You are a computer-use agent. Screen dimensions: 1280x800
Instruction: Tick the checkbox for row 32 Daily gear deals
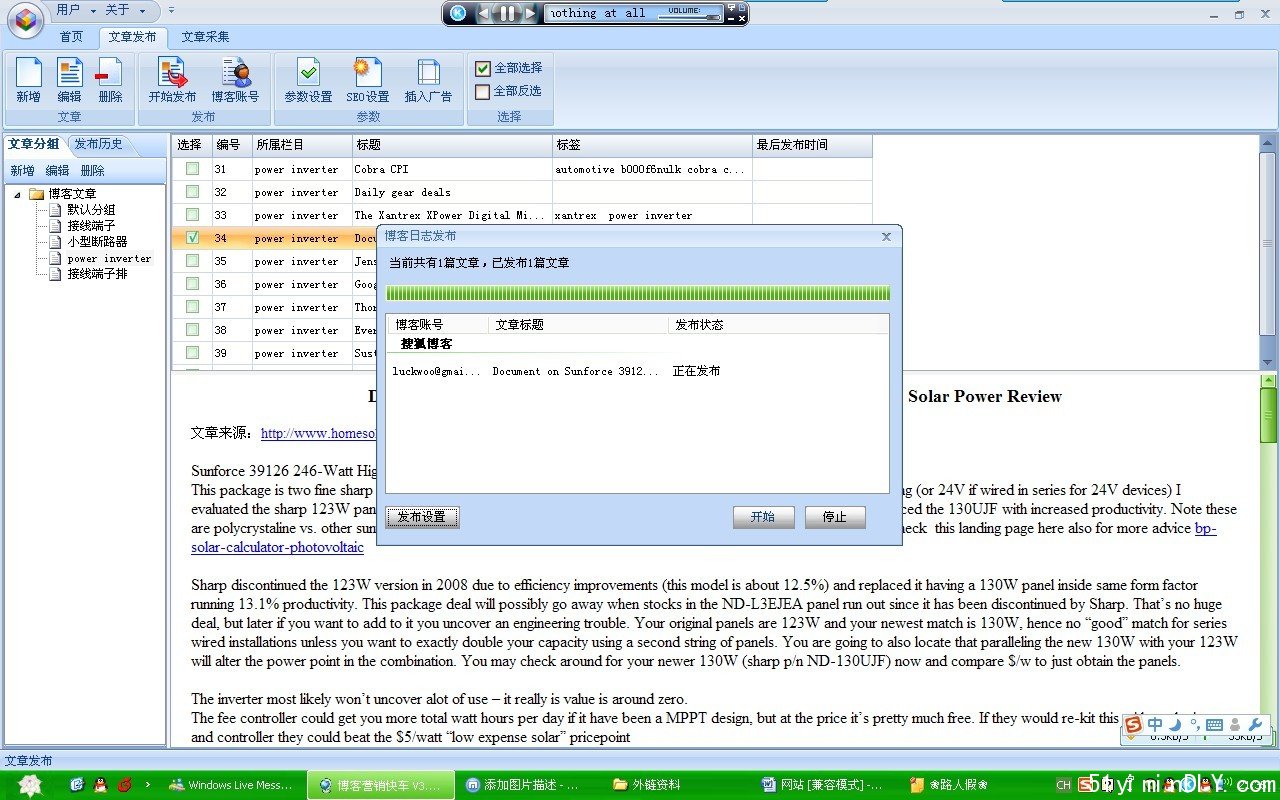click(x=192, y=192)
